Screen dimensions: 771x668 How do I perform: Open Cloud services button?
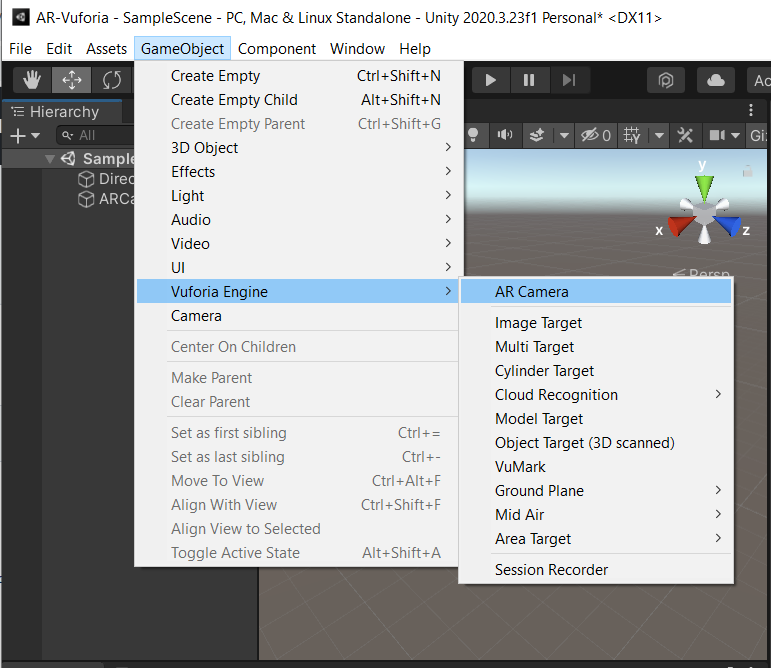pyautogui.click(x=715, y=80)
